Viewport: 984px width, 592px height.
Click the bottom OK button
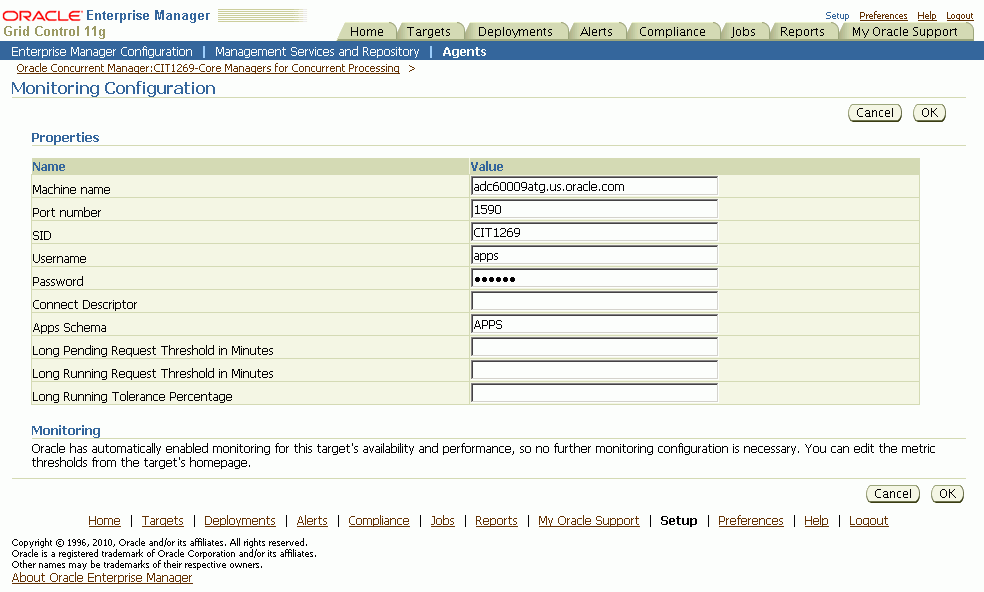point(948,494)
